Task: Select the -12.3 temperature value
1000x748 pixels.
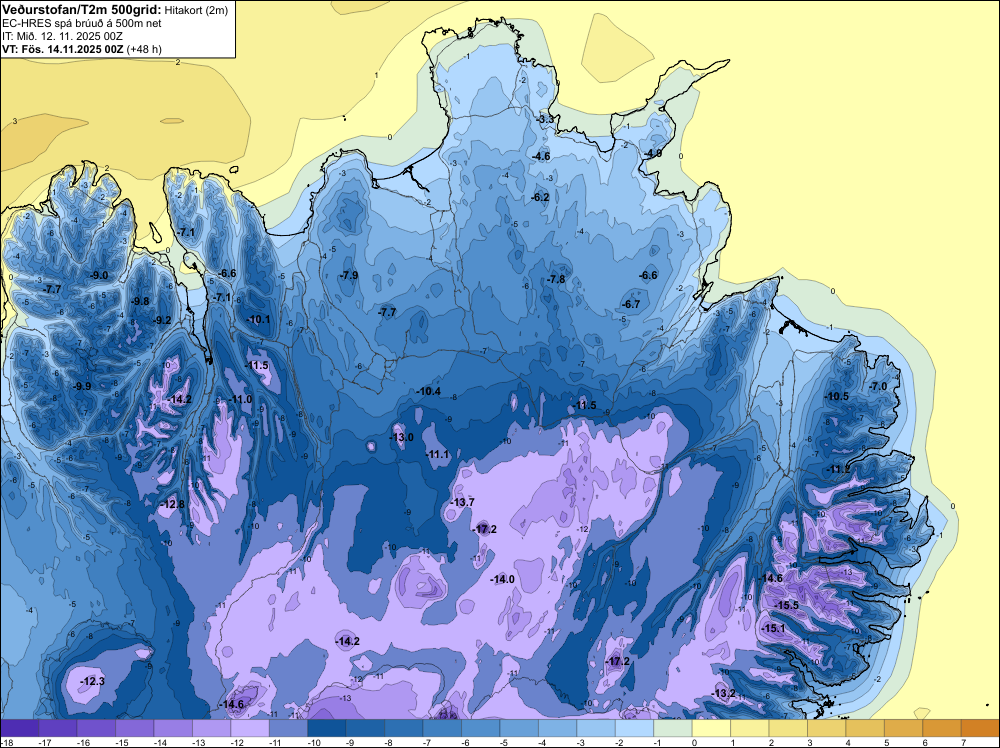Action: [x=92, y=681]
